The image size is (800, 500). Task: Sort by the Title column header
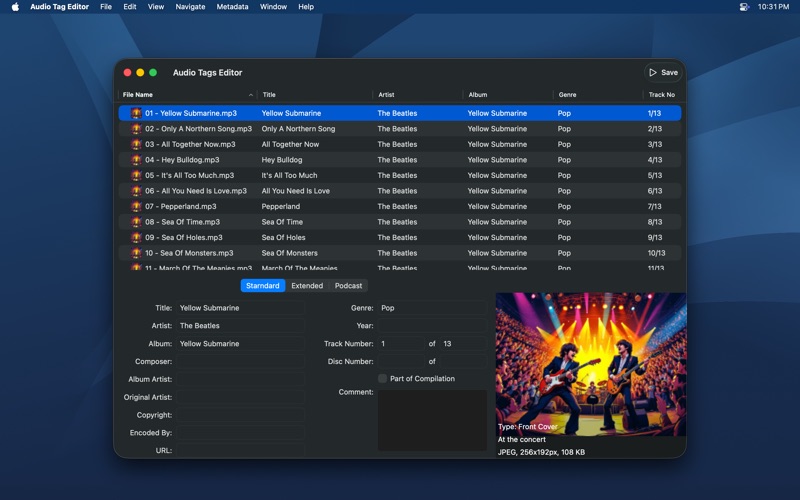pos(315,95)
